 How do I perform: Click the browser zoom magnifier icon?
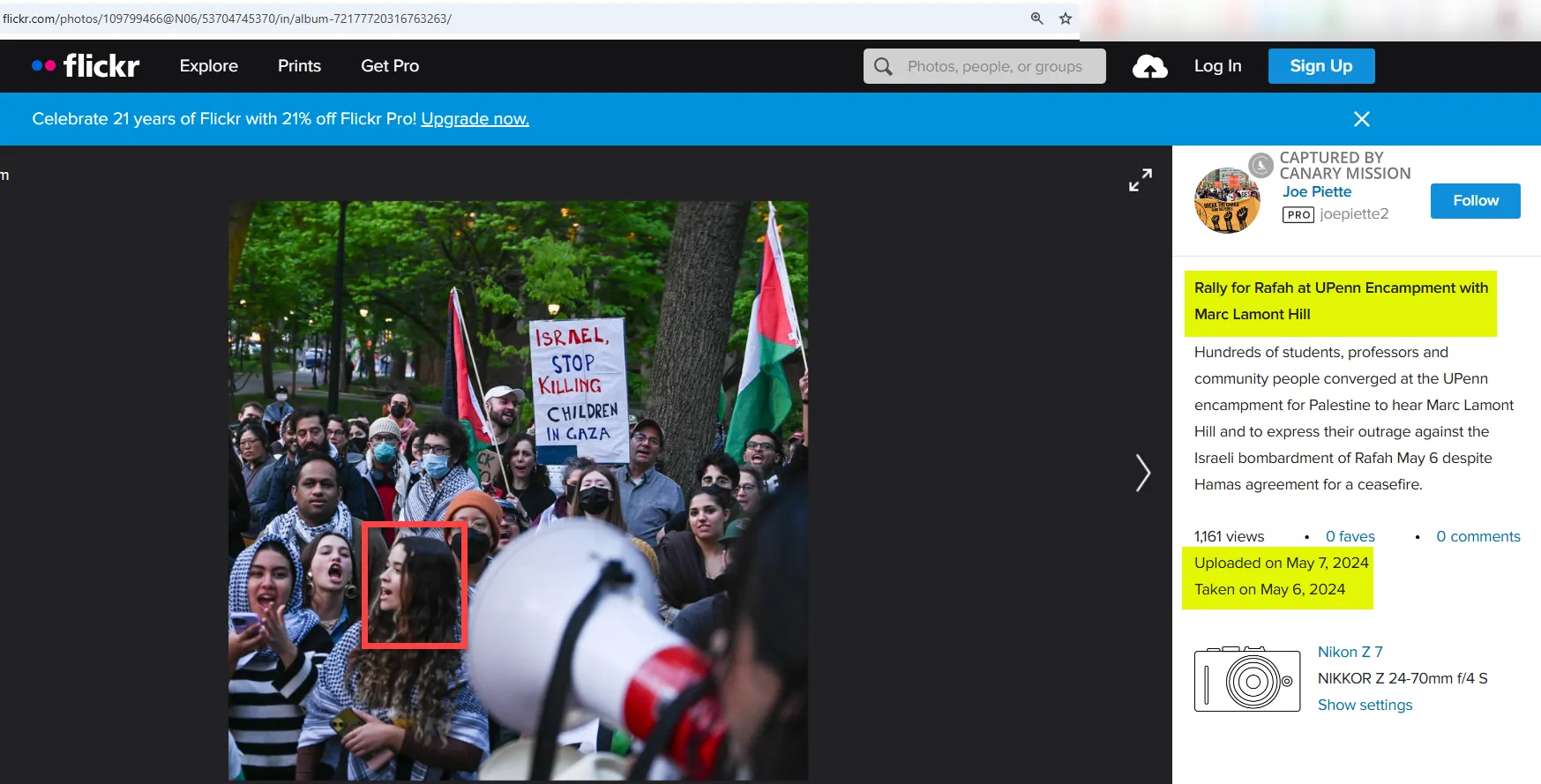[1037, 19]
